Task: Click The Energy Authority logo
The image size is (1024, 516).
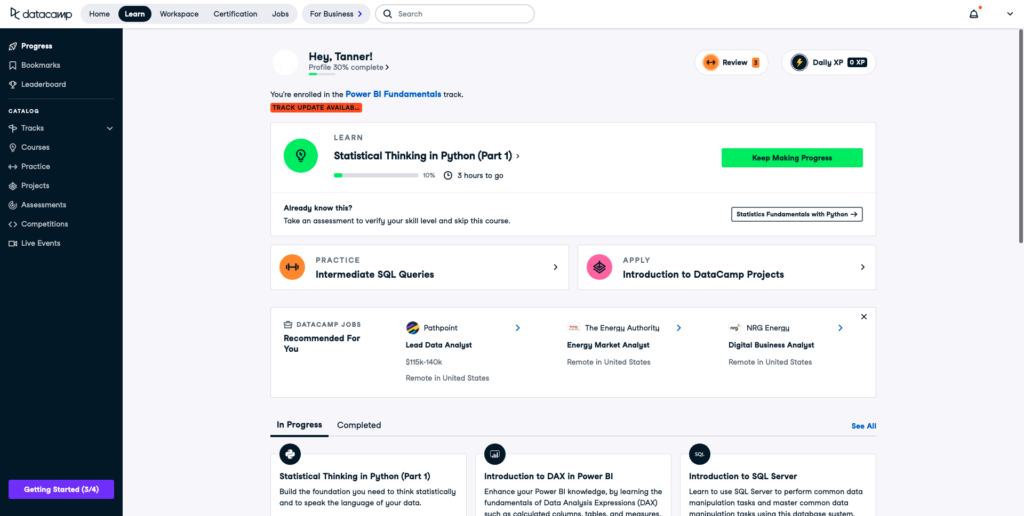Action: [x=573, y=328]
